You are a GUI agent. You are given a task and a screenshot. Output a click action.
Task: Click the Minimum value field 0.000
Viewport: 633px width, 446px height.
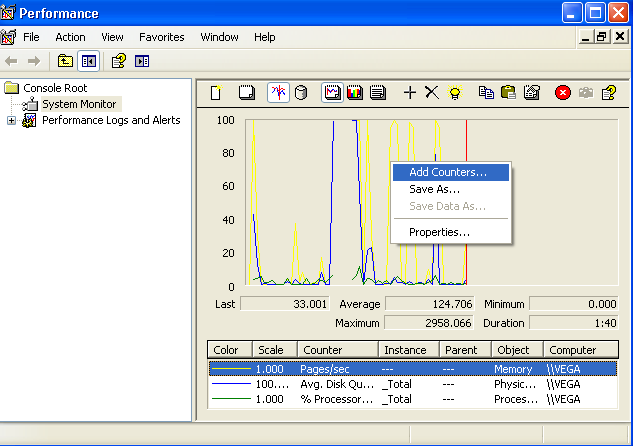[x=574, y=304]
